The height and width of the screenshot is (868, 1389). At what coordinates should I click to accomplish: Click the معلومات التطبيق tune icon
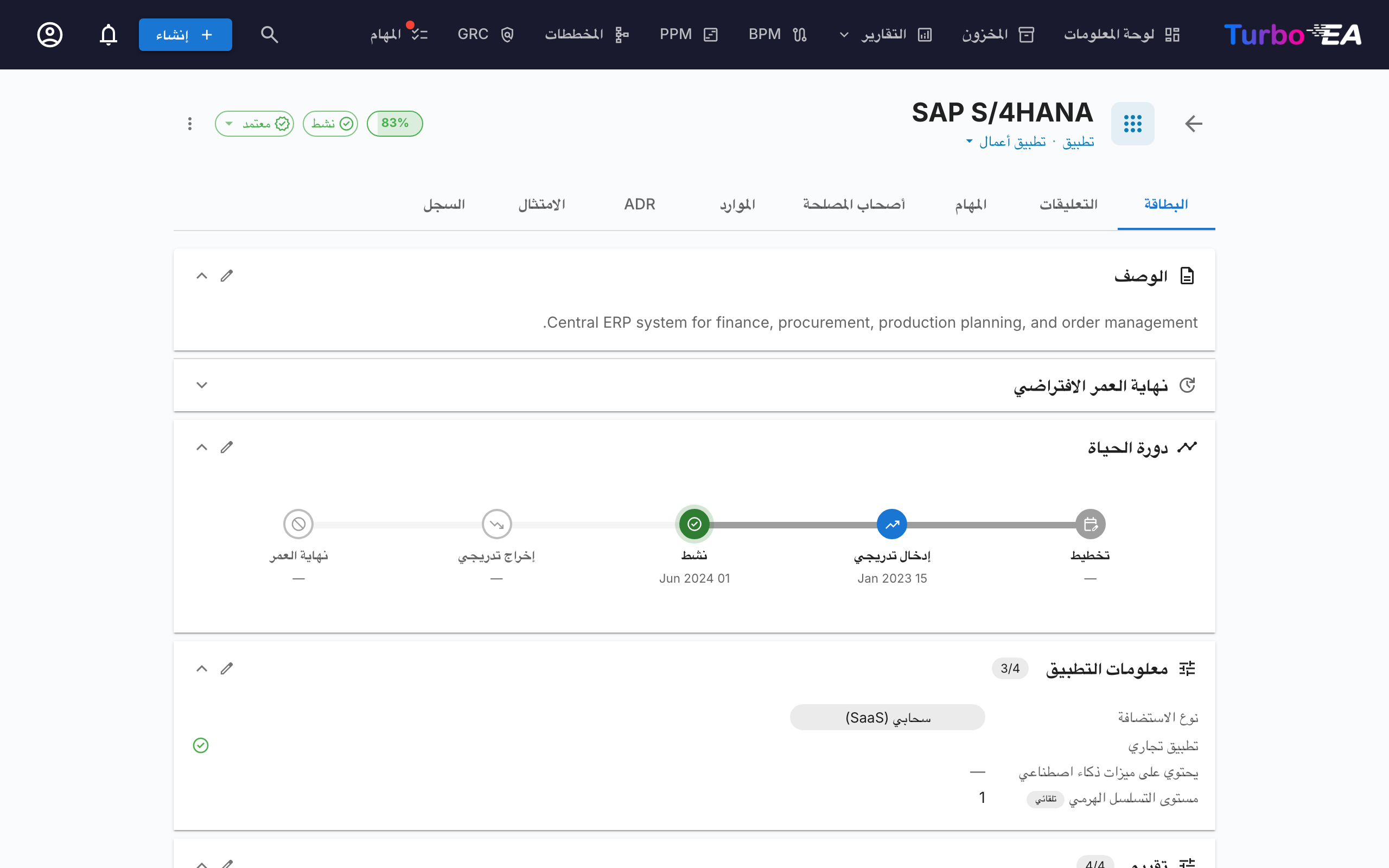(x=1187, y=669)
